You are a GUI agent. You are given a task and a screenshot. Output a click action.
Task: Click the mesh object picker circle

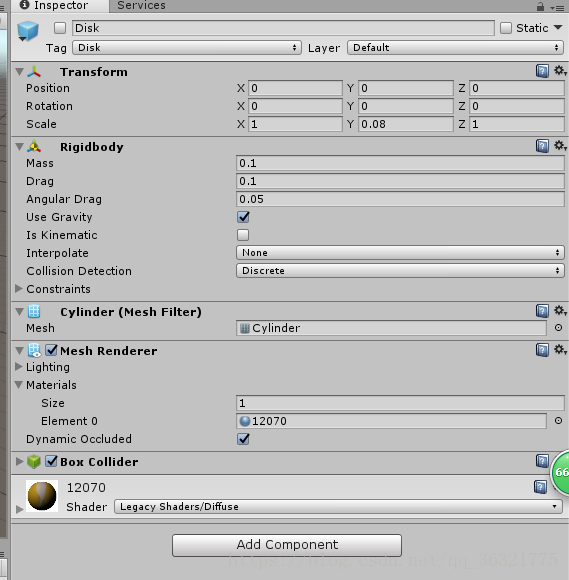(x=558, y=328)
